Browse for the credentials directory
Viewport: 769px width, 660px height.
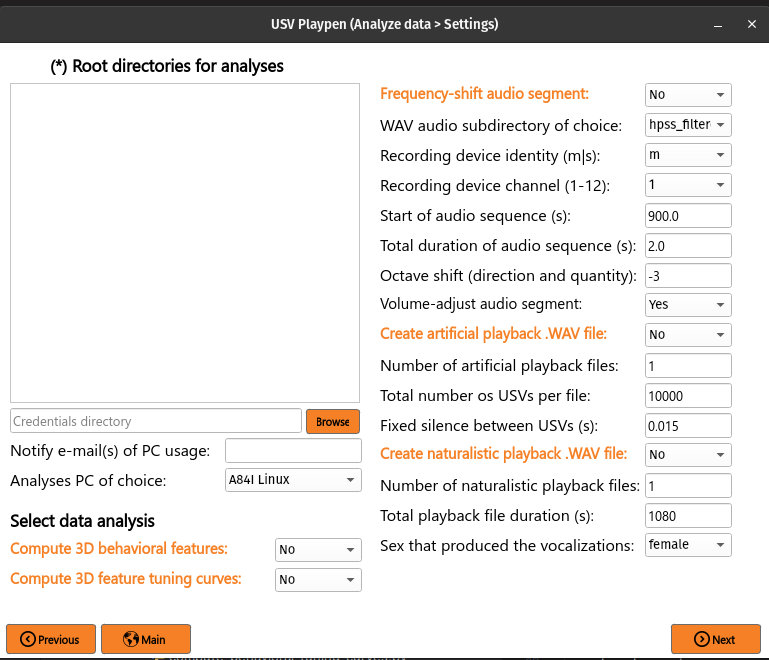(333, 422)
